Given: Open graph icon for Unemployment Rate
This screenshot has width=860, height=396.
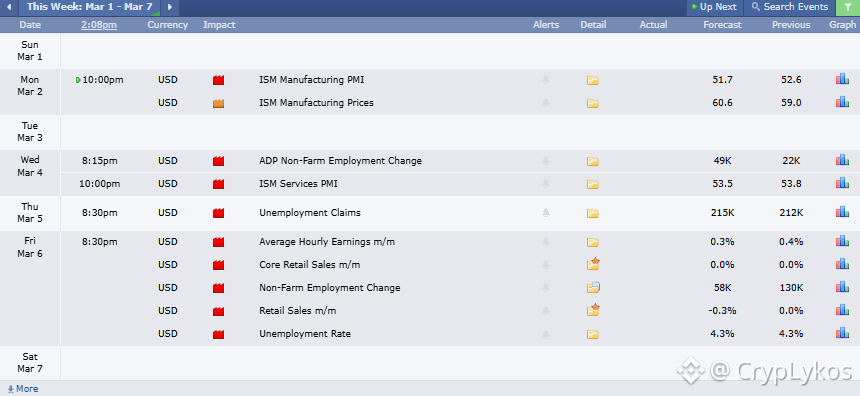Looking at the screenshot, I should tap(842, 333).
